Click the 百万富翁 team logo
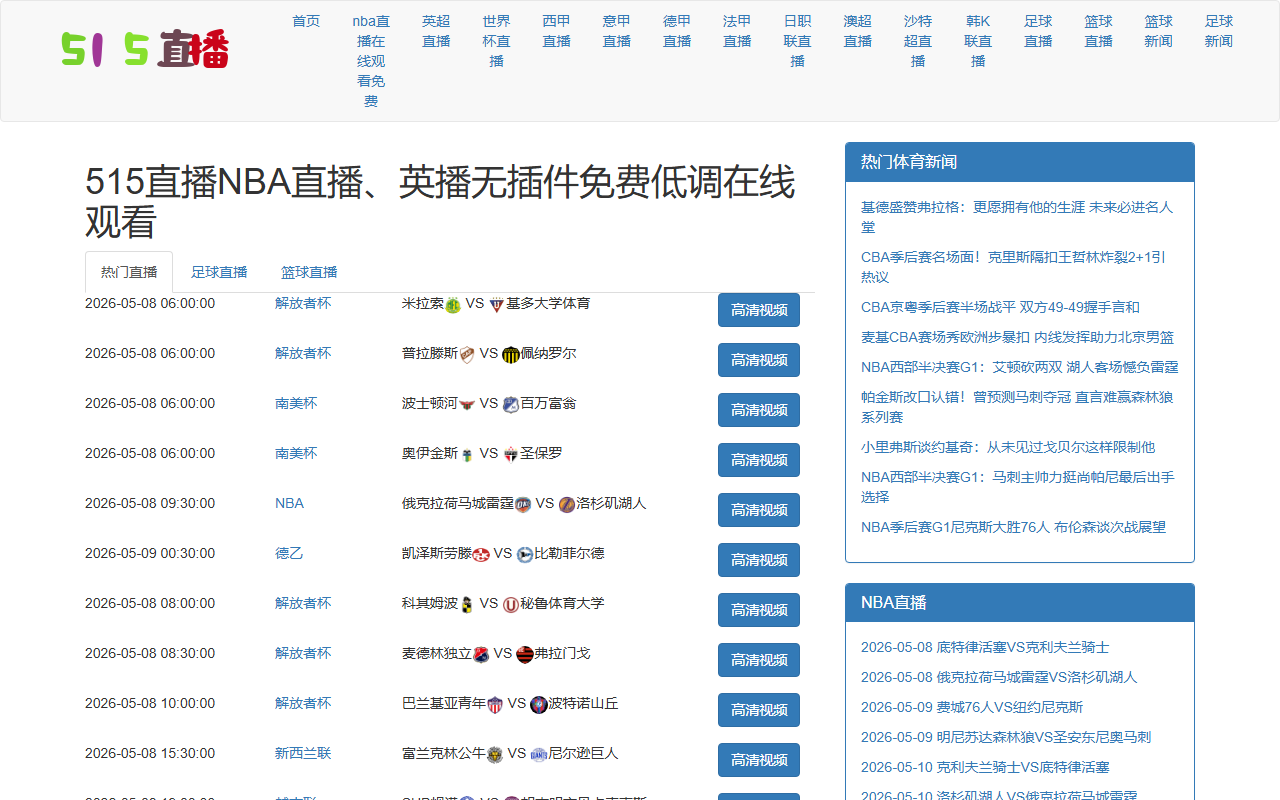The height and width of the screenshot is (800, 1280). [x=511, y=405]
